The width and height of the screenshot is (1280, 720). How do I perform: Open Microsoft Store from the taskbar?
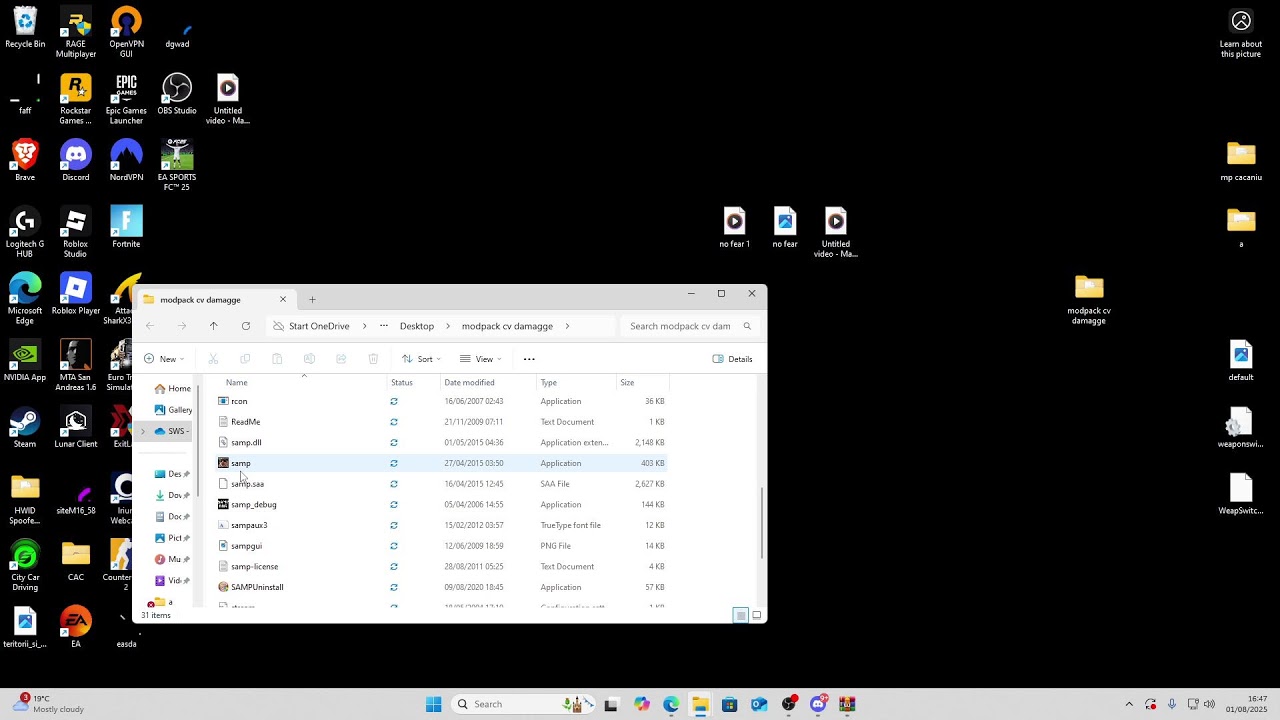[x=730, y=704]
